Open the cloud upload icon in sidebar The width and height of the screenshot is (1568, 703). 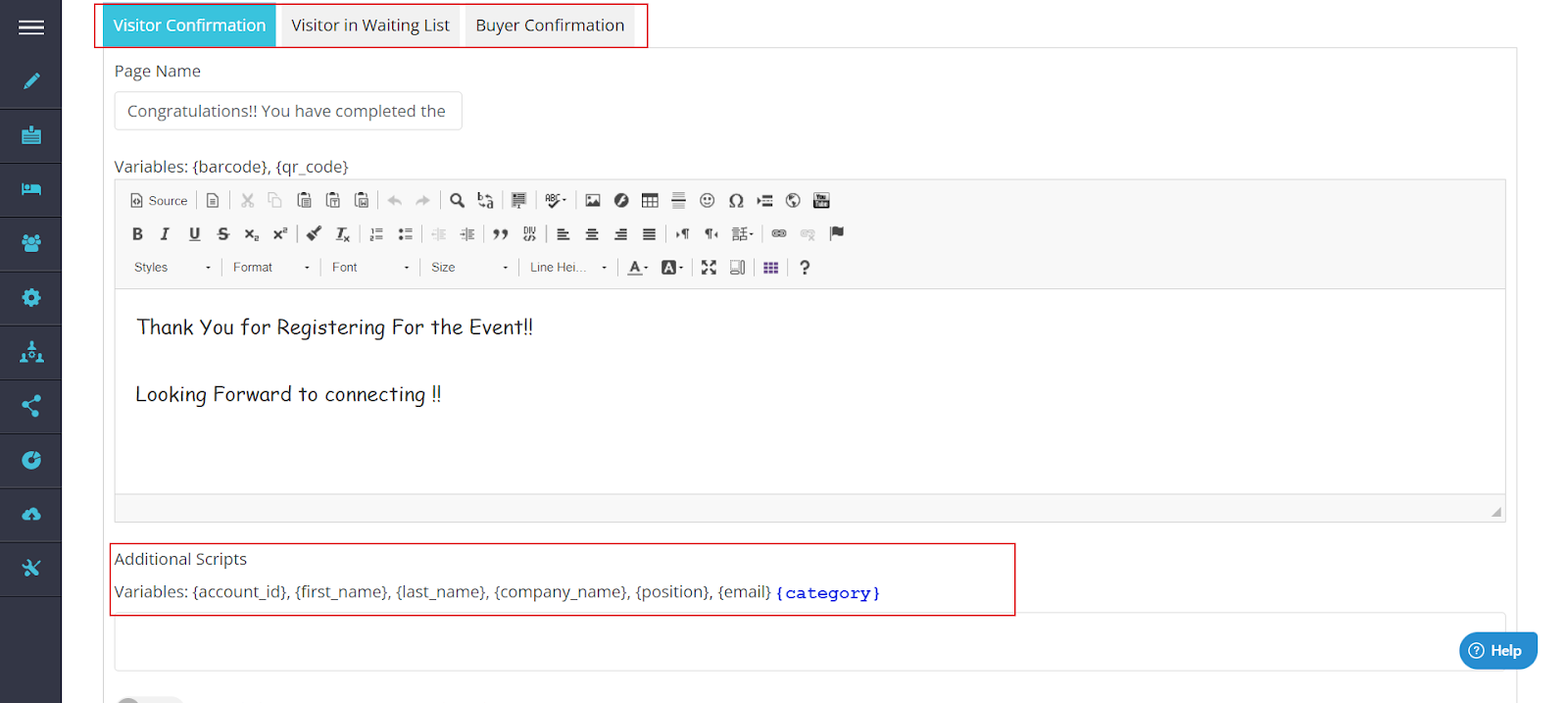31,514
